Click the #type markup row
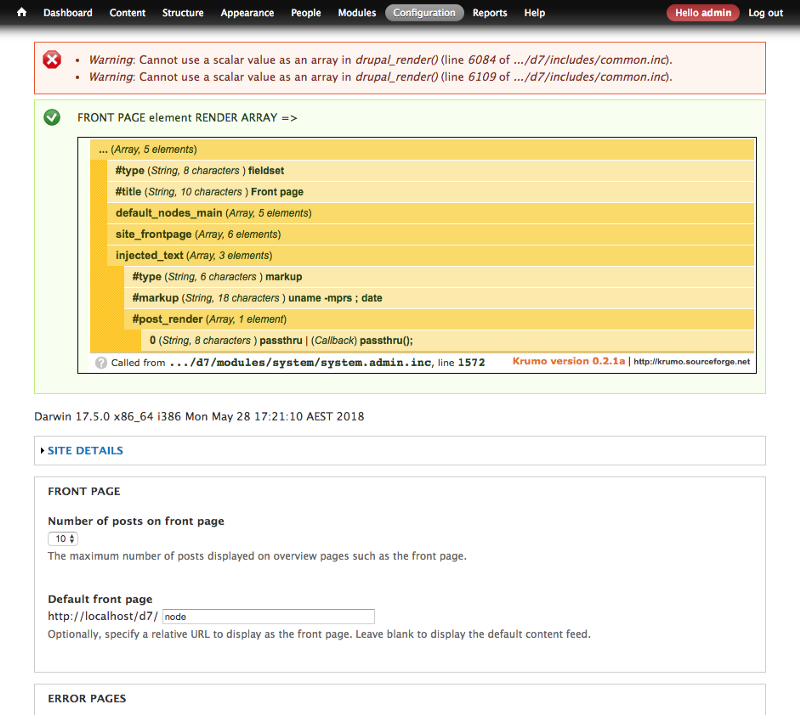This screenshot has height=715, width=800. tap(439, 277)
